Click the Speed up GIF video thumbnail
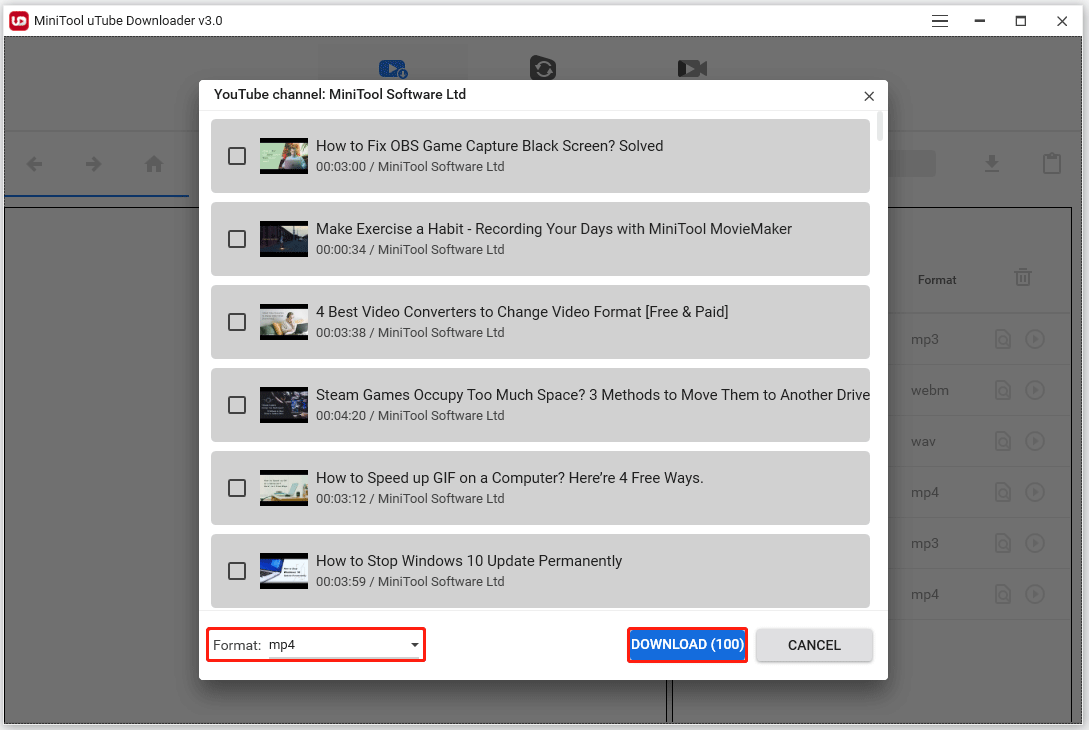This screenshot has height=730, width=1089. [x=284, y=488]
